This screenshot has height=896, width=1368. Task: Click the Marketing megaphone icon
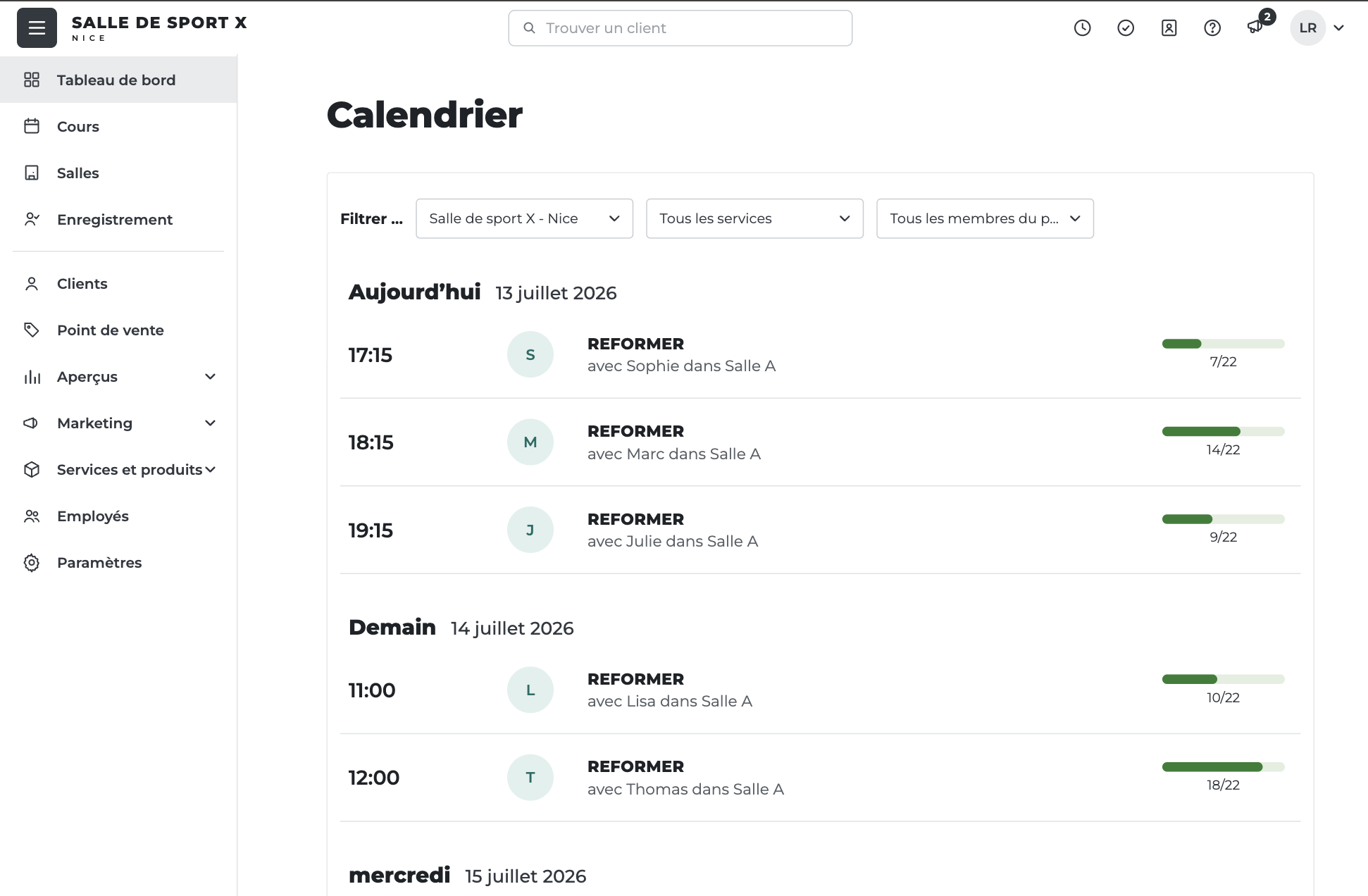pos(32,423)
